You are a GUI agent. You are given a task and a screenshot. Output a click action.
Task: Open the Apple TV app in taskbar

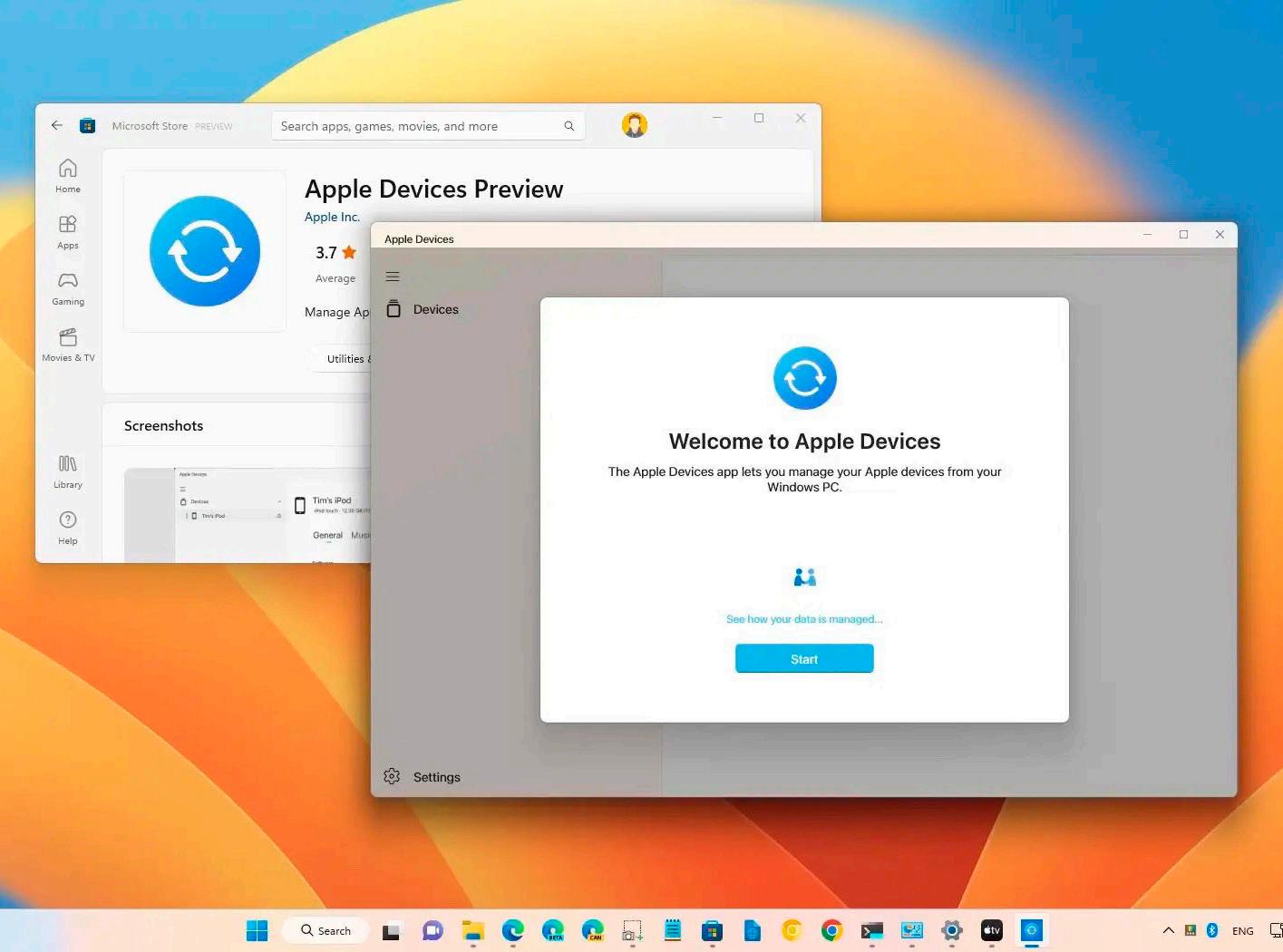[x=991, y=930]
